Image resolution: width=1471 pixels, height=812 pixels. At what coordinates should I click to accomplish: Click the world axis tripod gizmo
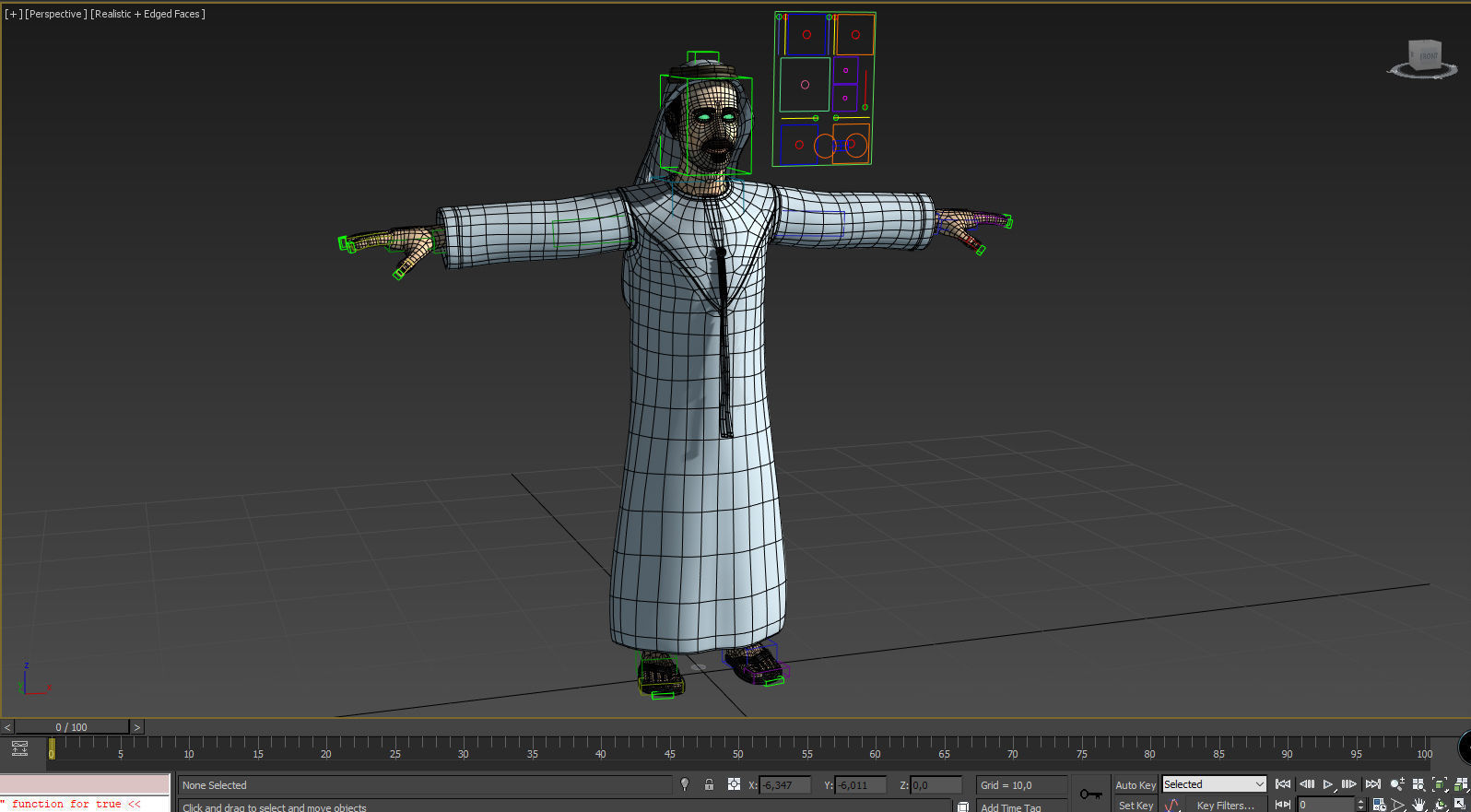click(33, 679)
